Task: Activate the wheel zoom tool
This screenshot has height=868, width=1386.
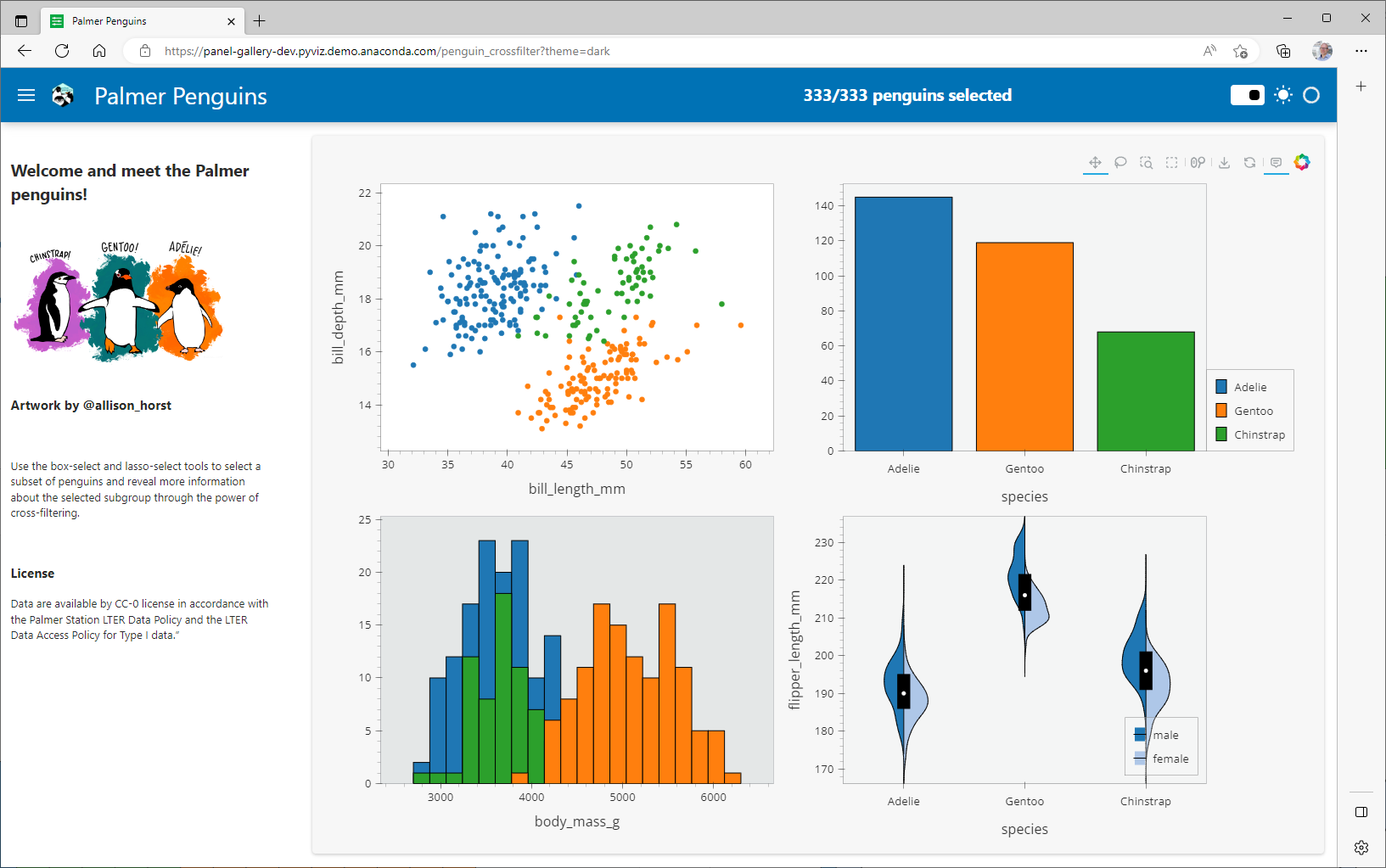Action: click(1198, 162)
